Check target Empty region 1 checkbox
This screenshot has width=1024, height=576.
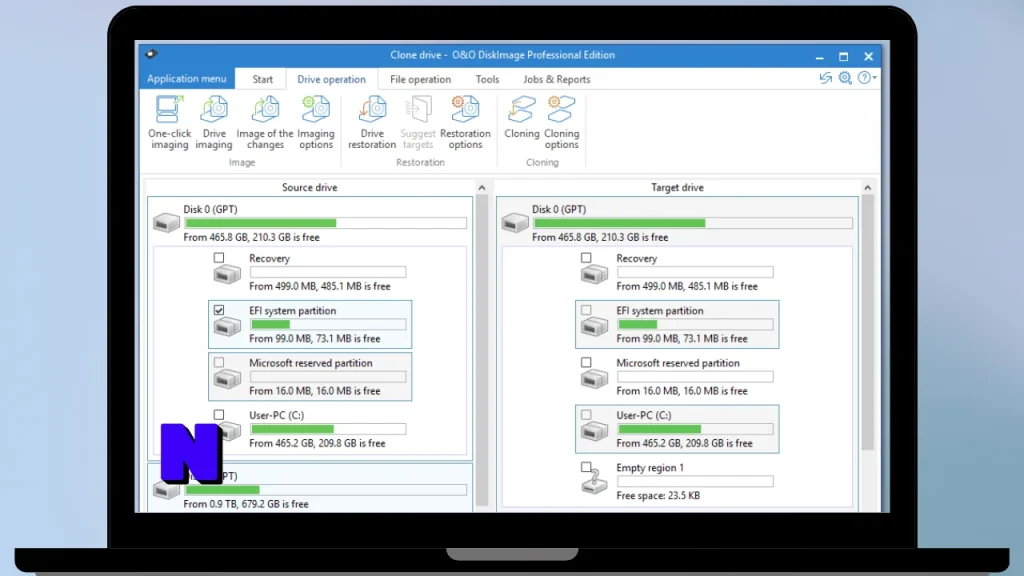click(586, 467)
